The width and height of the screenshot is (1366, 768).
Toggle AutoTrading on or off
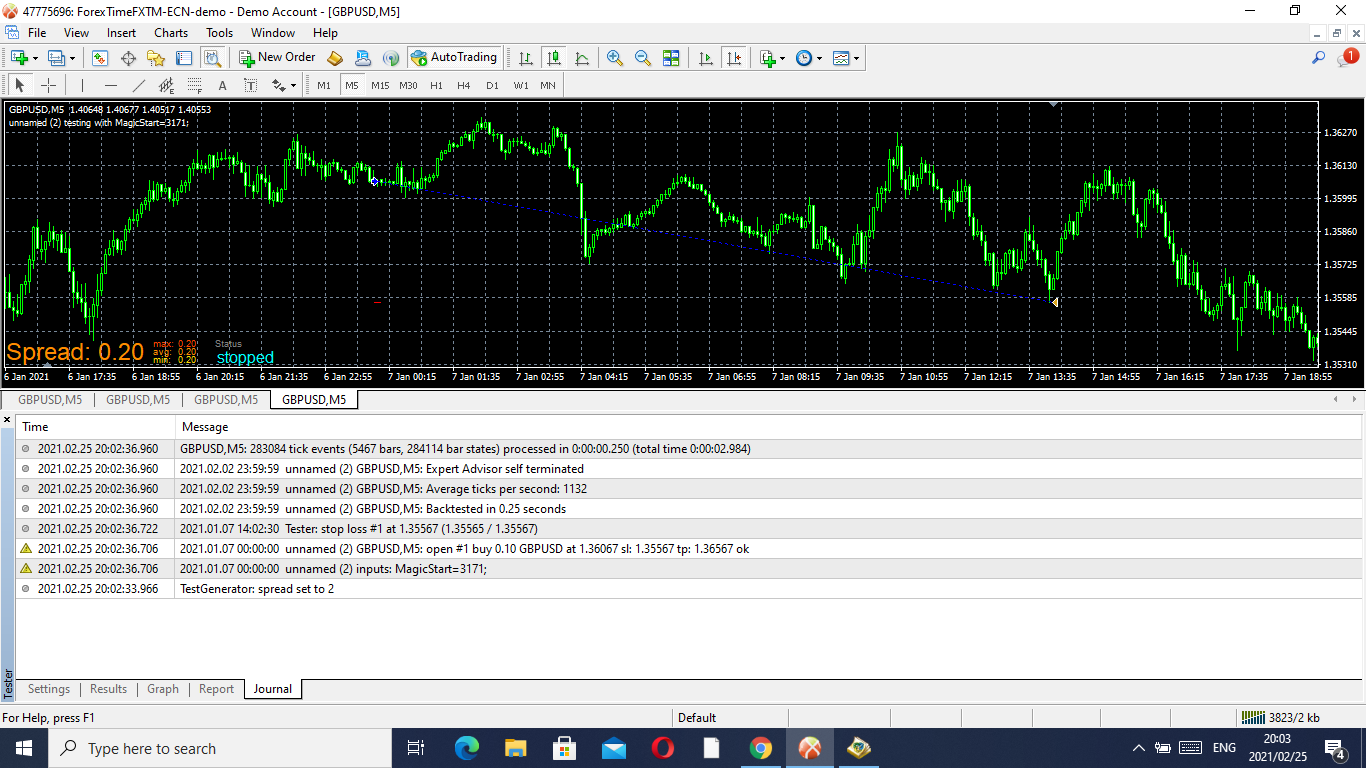coord(454,58)
